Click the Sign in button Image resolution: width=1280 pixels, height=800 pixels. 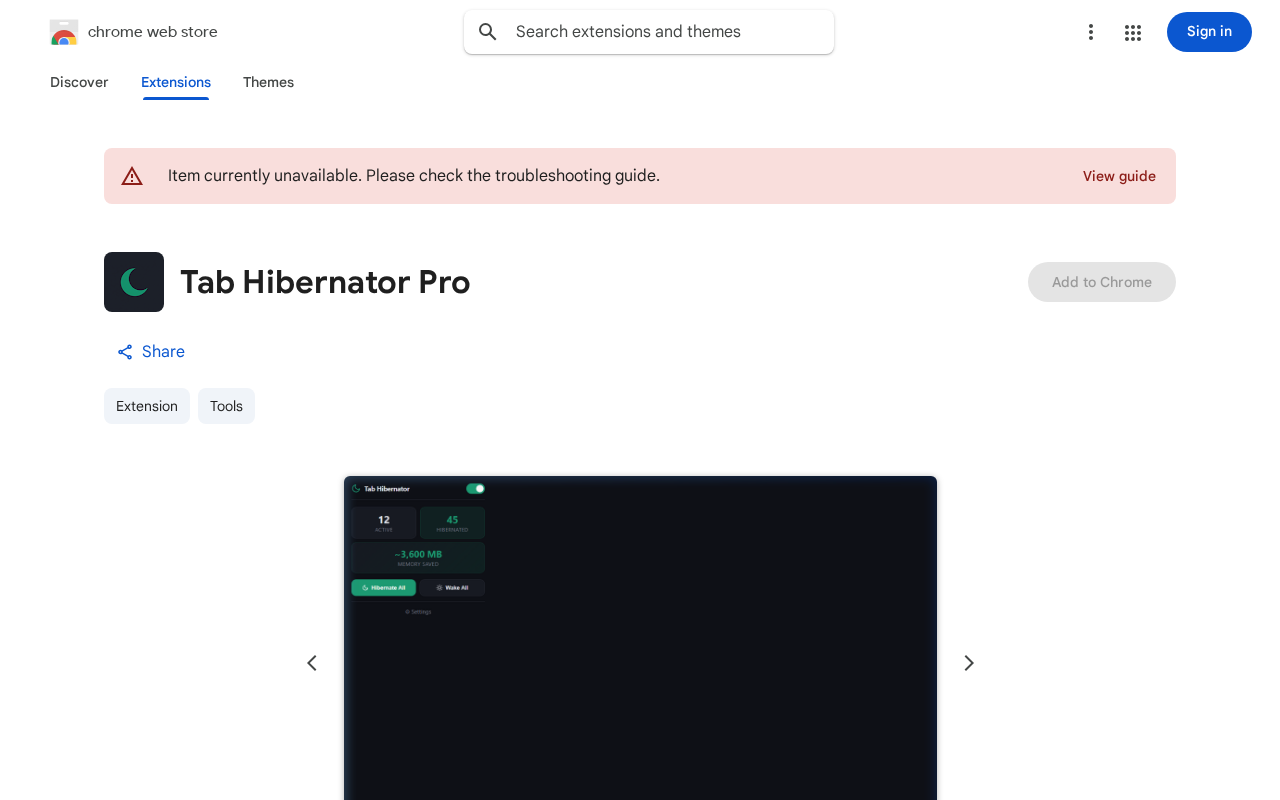[x=1209, y=32]
